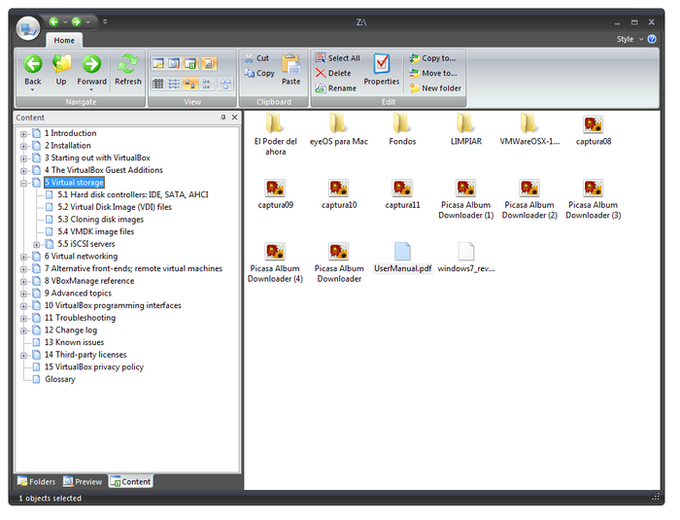Switch to the Content tab
The height and width of the screenshot is (520, 680).
(130, 481)
